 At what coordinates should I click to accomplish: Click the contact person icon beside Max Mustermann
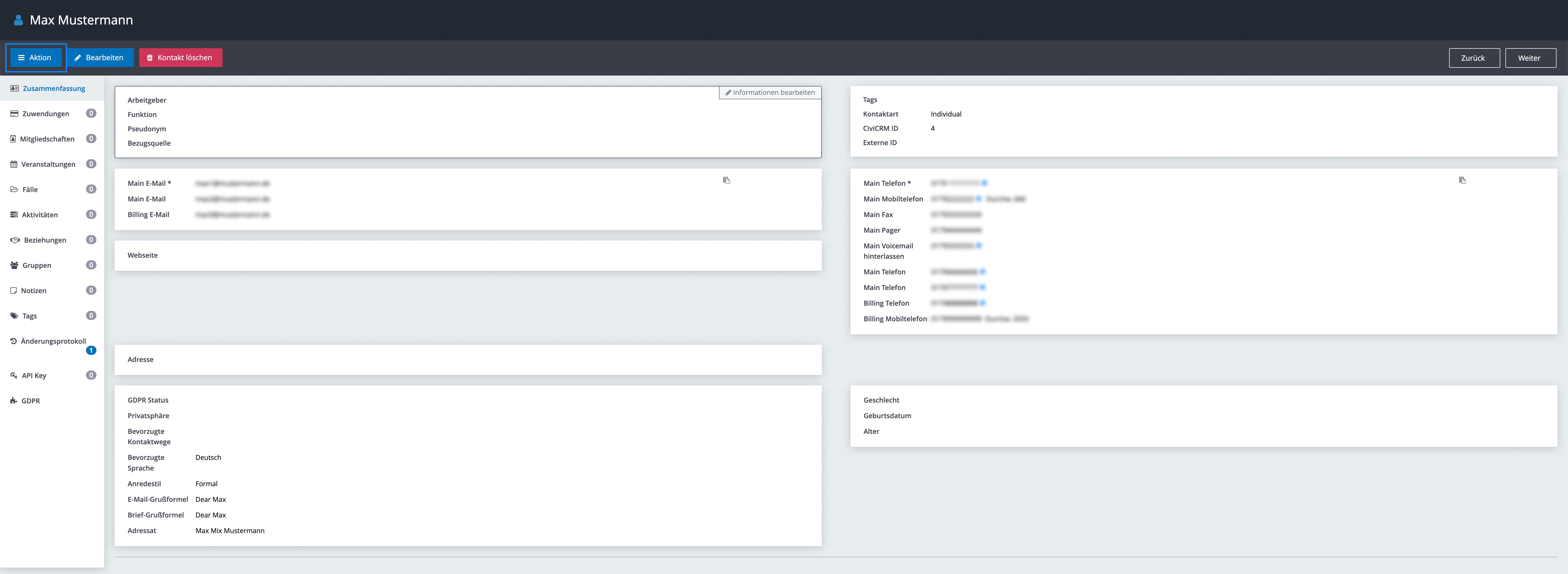click(x=18, y=20)
